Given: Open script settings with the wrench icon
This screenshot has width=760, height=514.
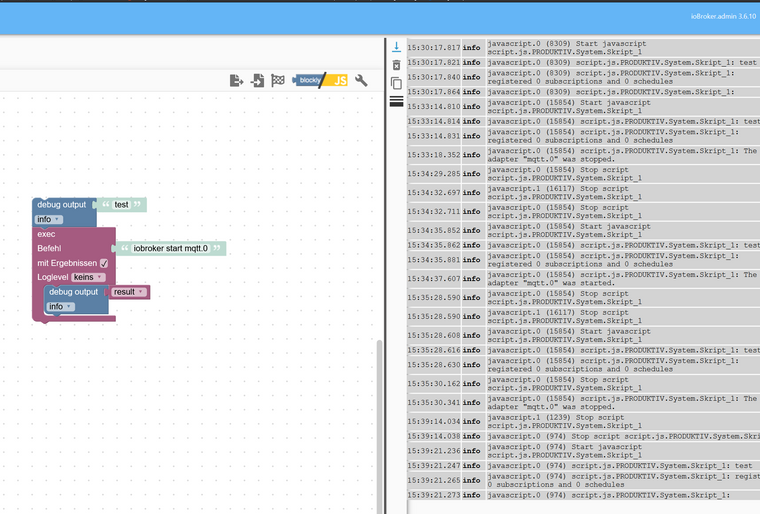Looking at the screenshot, I should [x=361, y=80].
